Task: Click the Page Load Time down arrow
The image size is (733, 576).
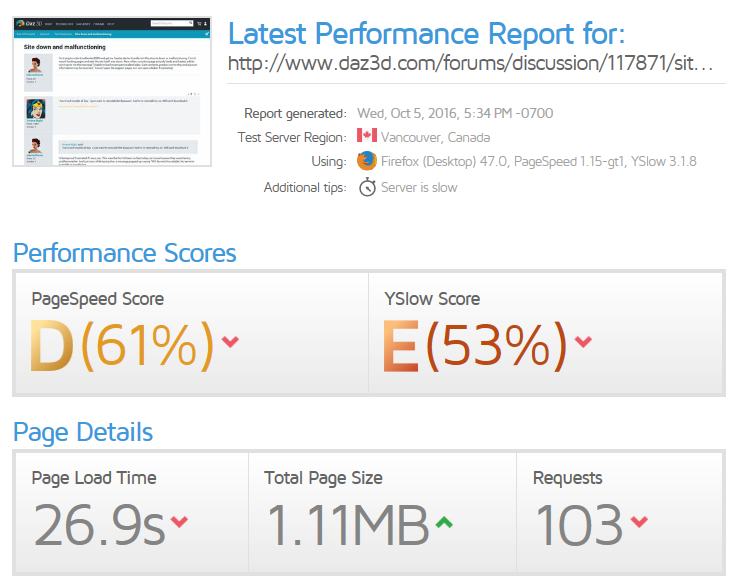Action: click(x=179, y=521)
